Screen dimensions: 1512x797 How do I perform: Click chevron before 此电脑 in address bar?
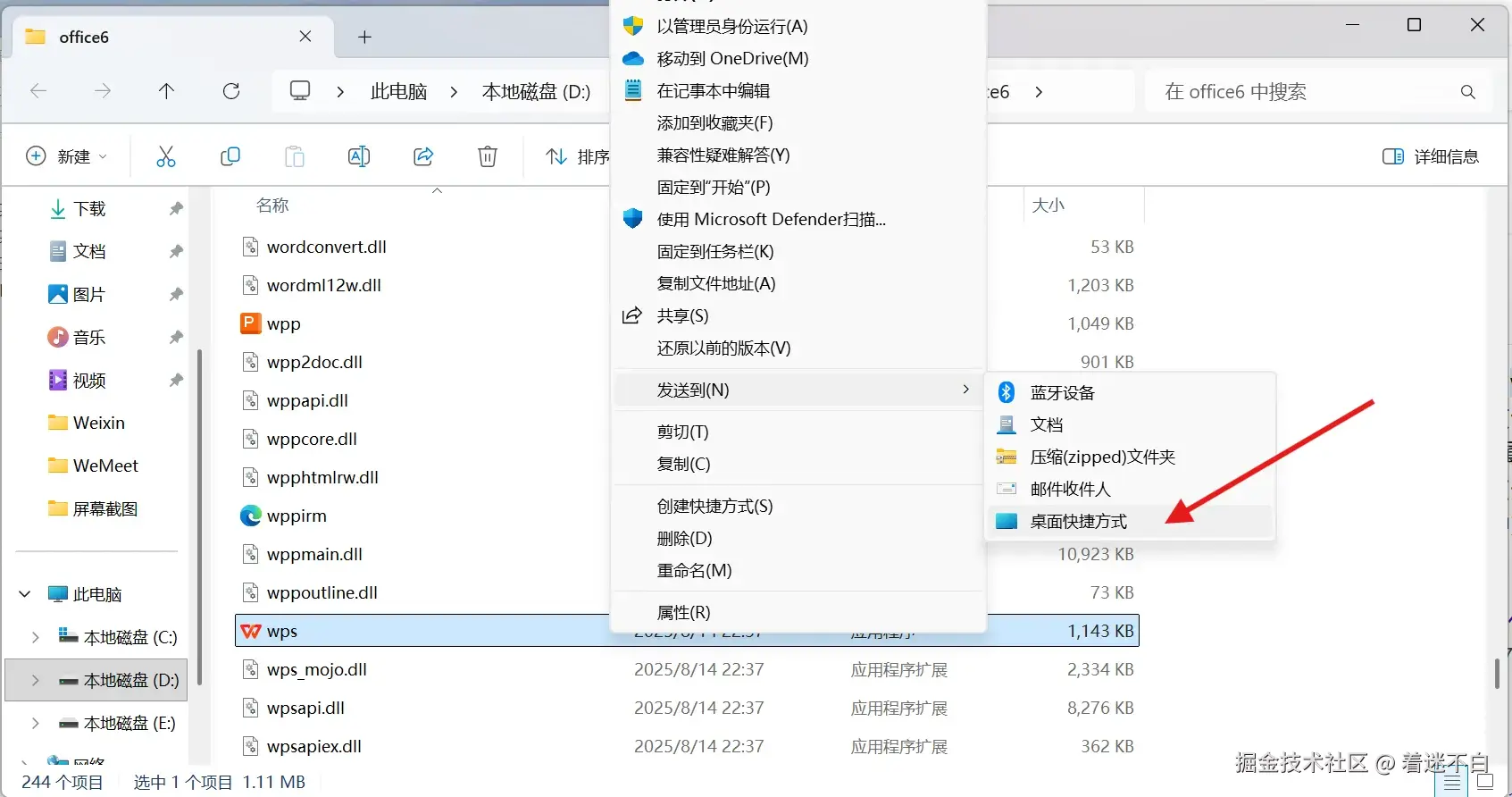340,91
